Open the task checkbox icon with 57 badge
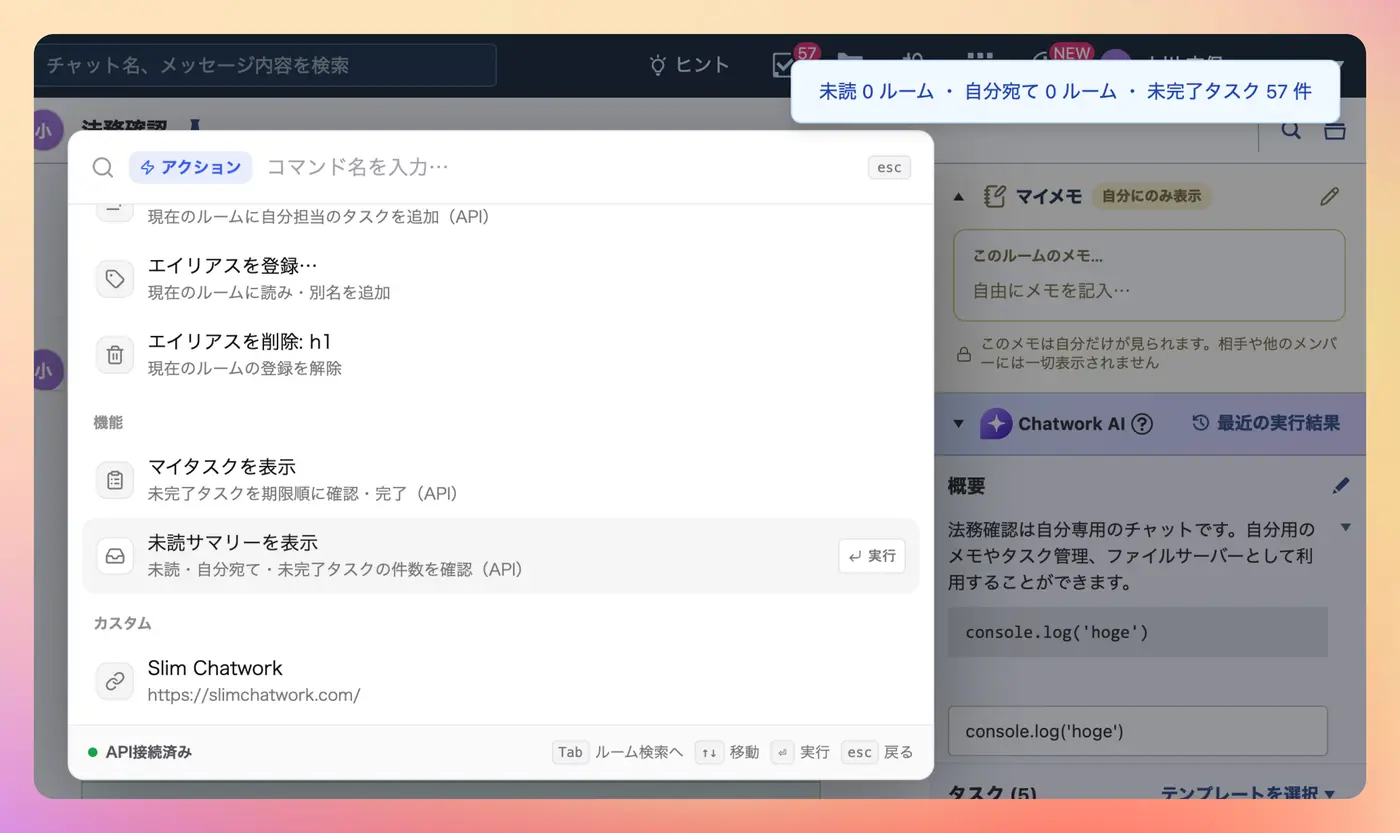 click(x=783, y=64)
